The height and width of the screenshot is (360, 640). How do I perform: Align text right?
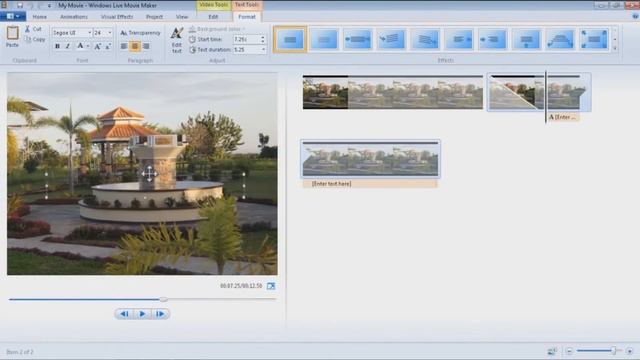pos(146,46)
